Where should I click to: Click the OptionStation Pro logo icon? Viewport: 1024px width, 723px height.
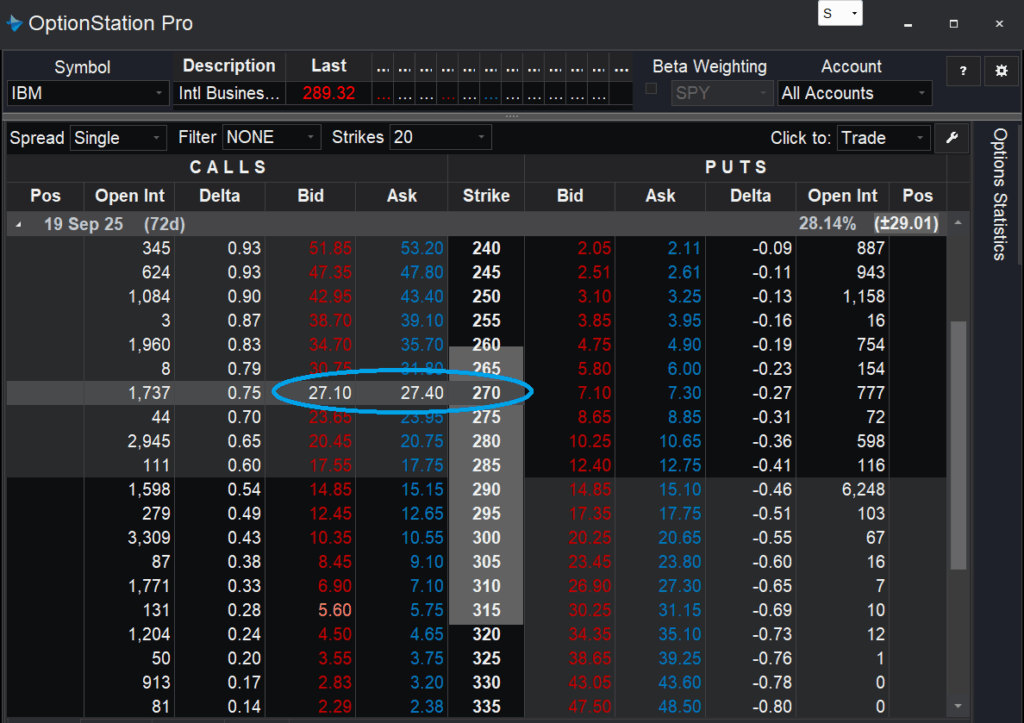pyautogui.click(x=14, y=24)
